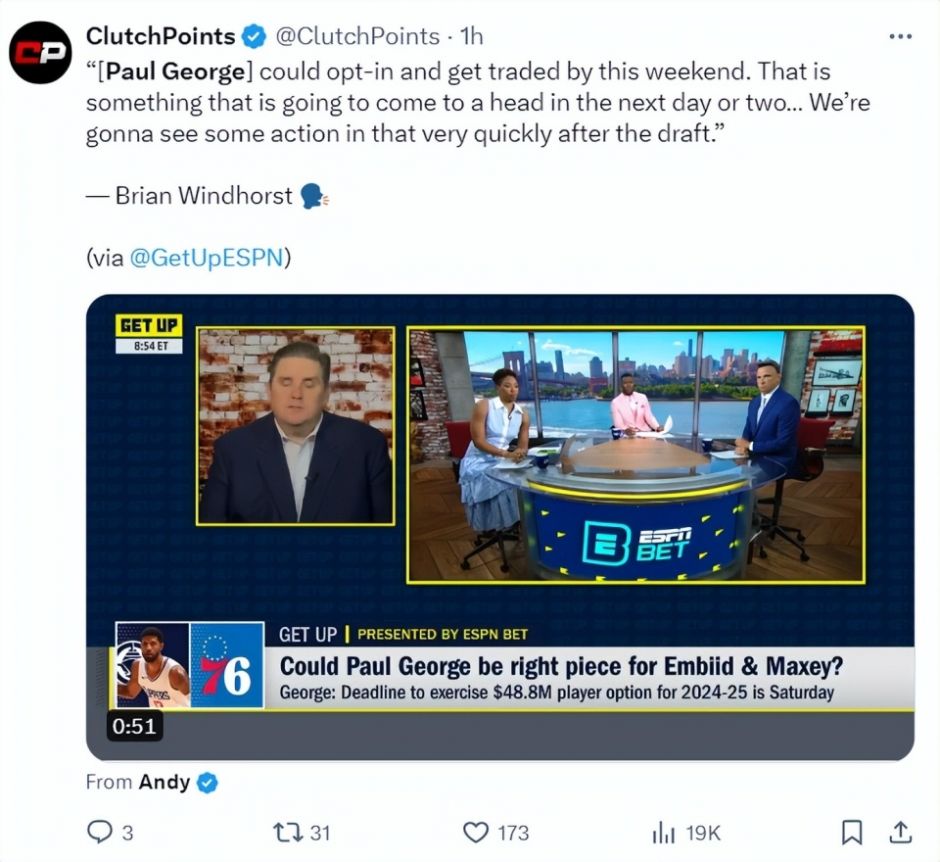The height and width of the screenshot is (862, 940).
Task: Click the 1h timestamp of the post
Action: [472, 37]
